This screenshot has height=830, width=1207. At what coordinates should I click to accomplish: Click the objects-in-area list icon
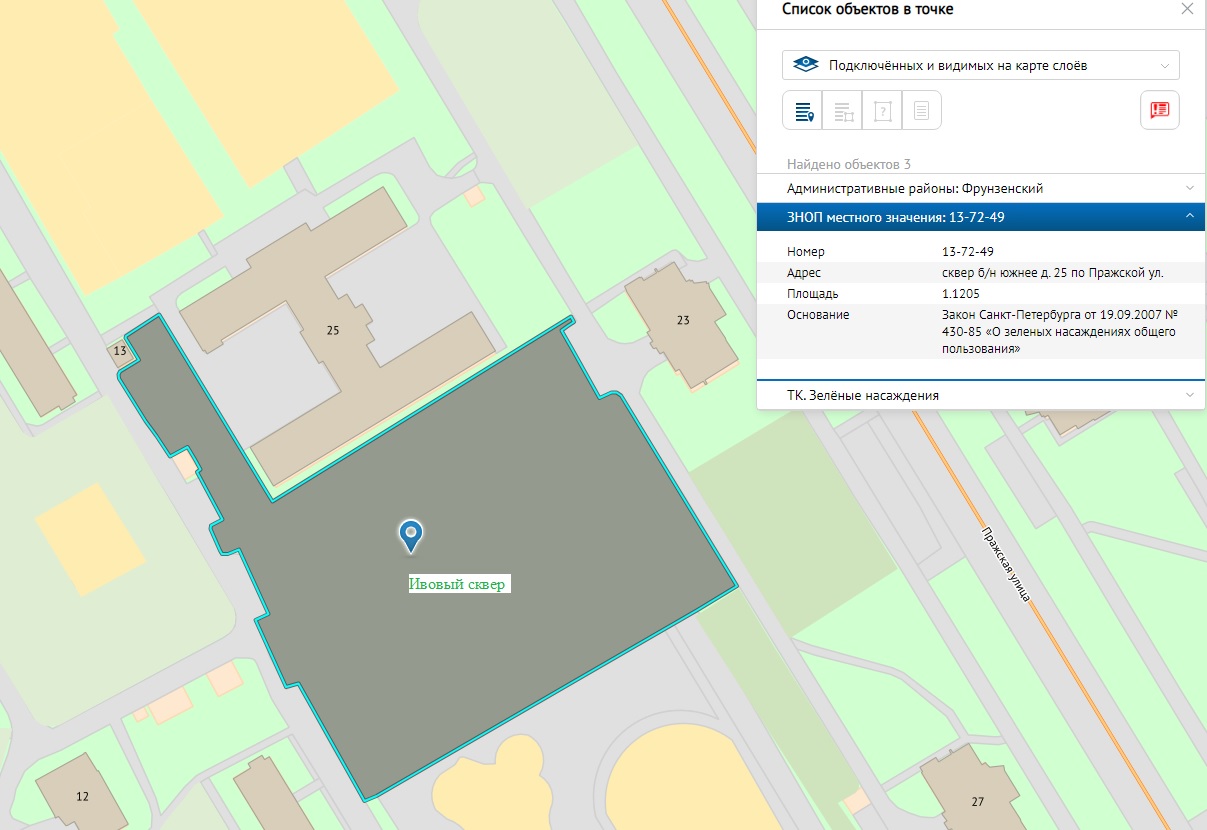click(x=842, y=111)
